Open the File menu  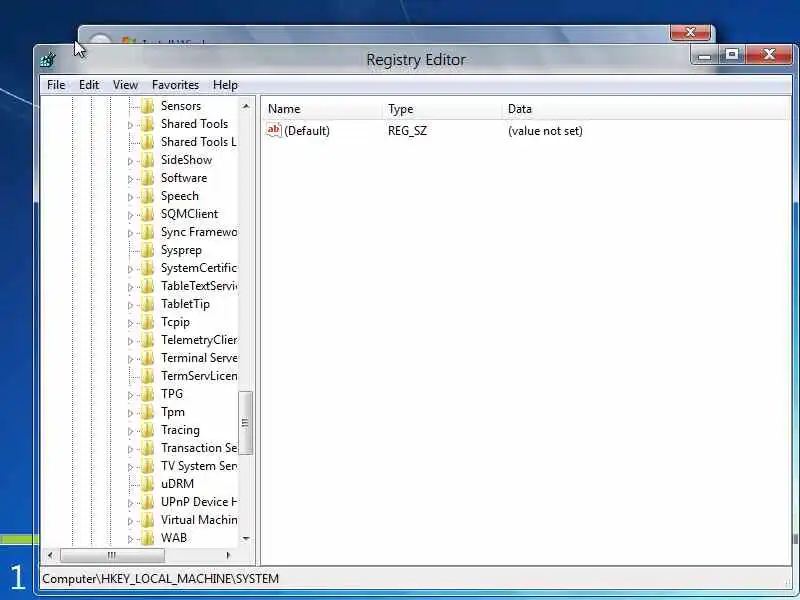coord(56,85)
